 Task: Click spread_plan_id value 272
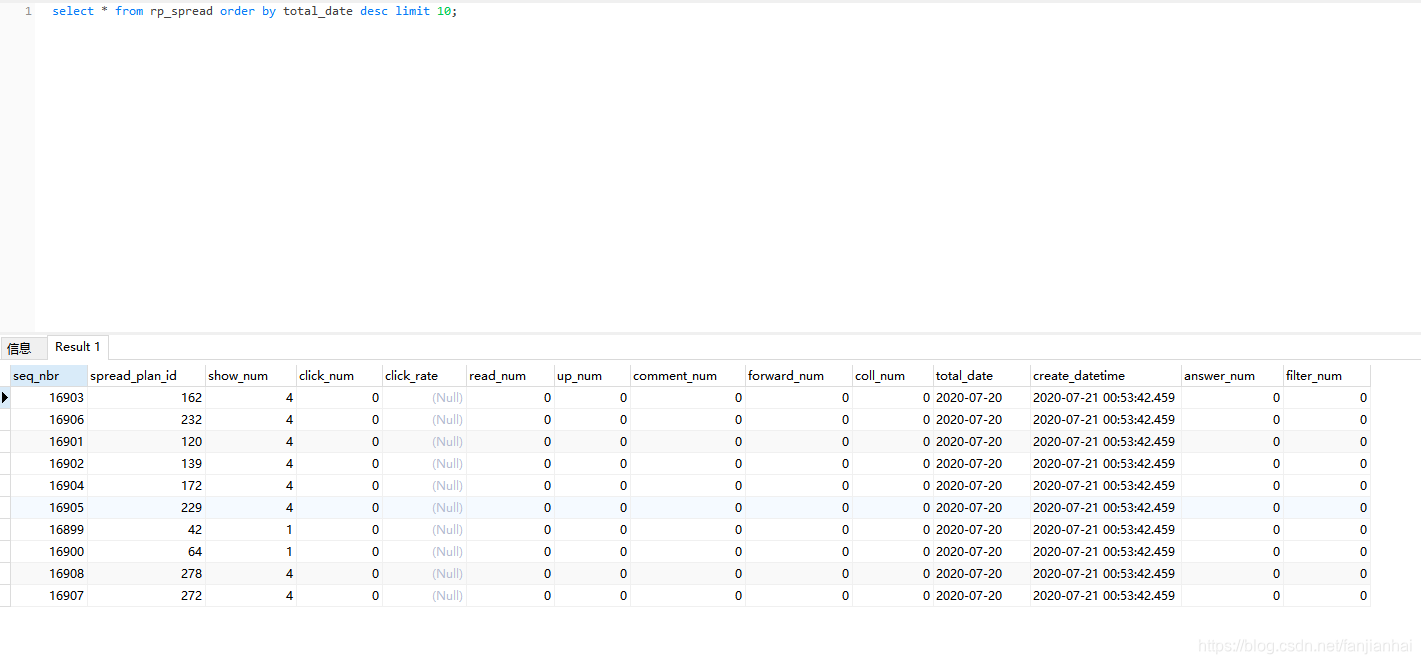(146, 596)
